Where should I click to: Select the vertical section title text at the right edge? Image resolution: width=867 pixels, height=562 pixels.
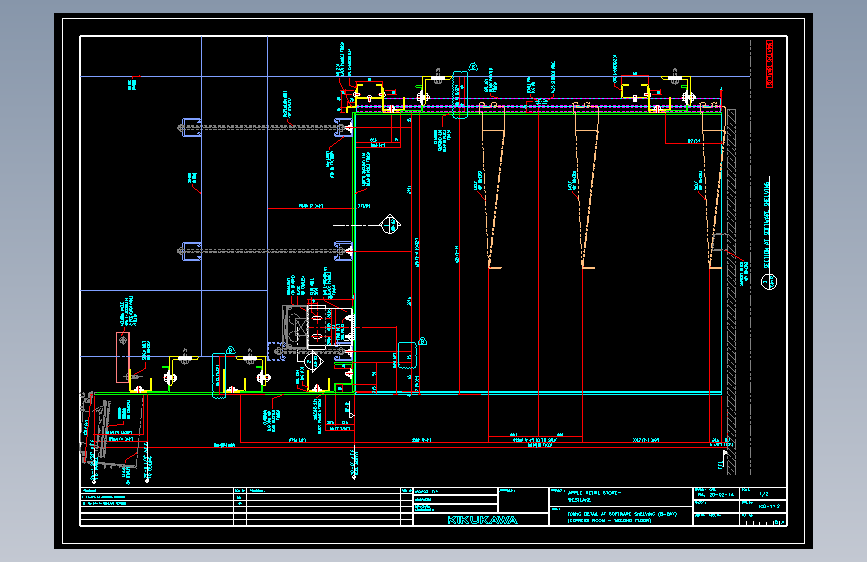[x=767, y=224]
